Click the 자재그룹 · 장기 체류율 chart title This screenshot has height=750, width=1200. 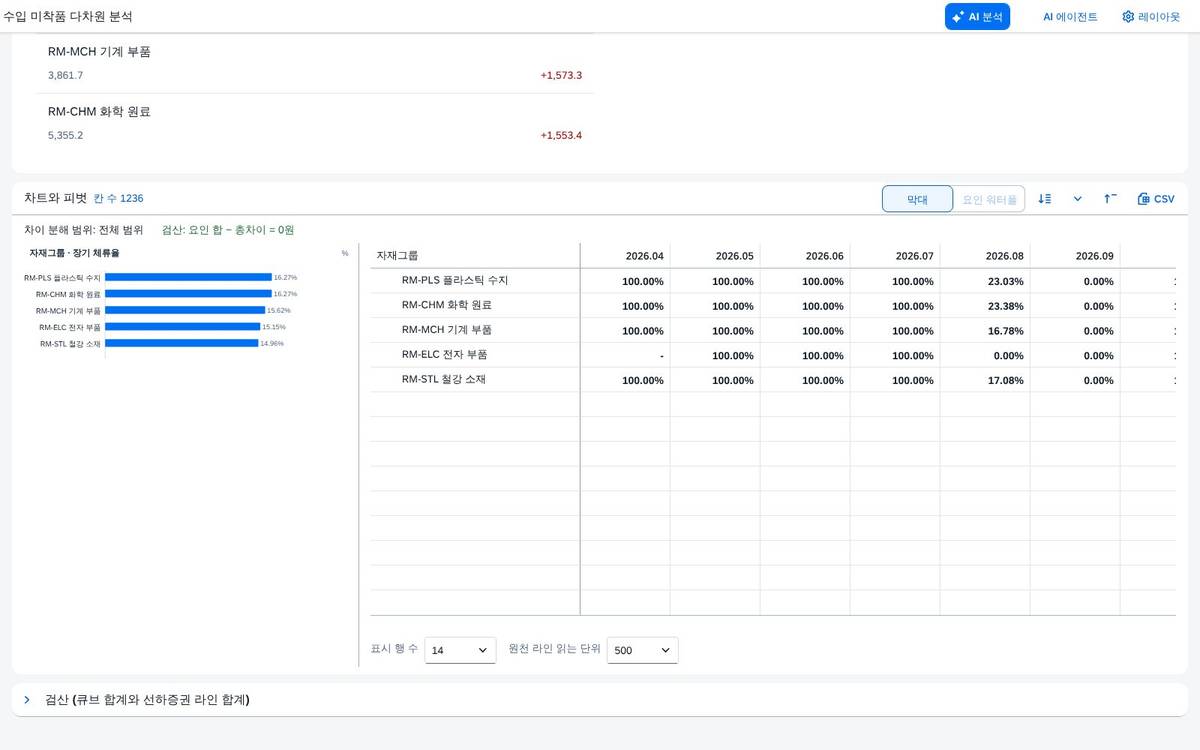click(74, 253)
